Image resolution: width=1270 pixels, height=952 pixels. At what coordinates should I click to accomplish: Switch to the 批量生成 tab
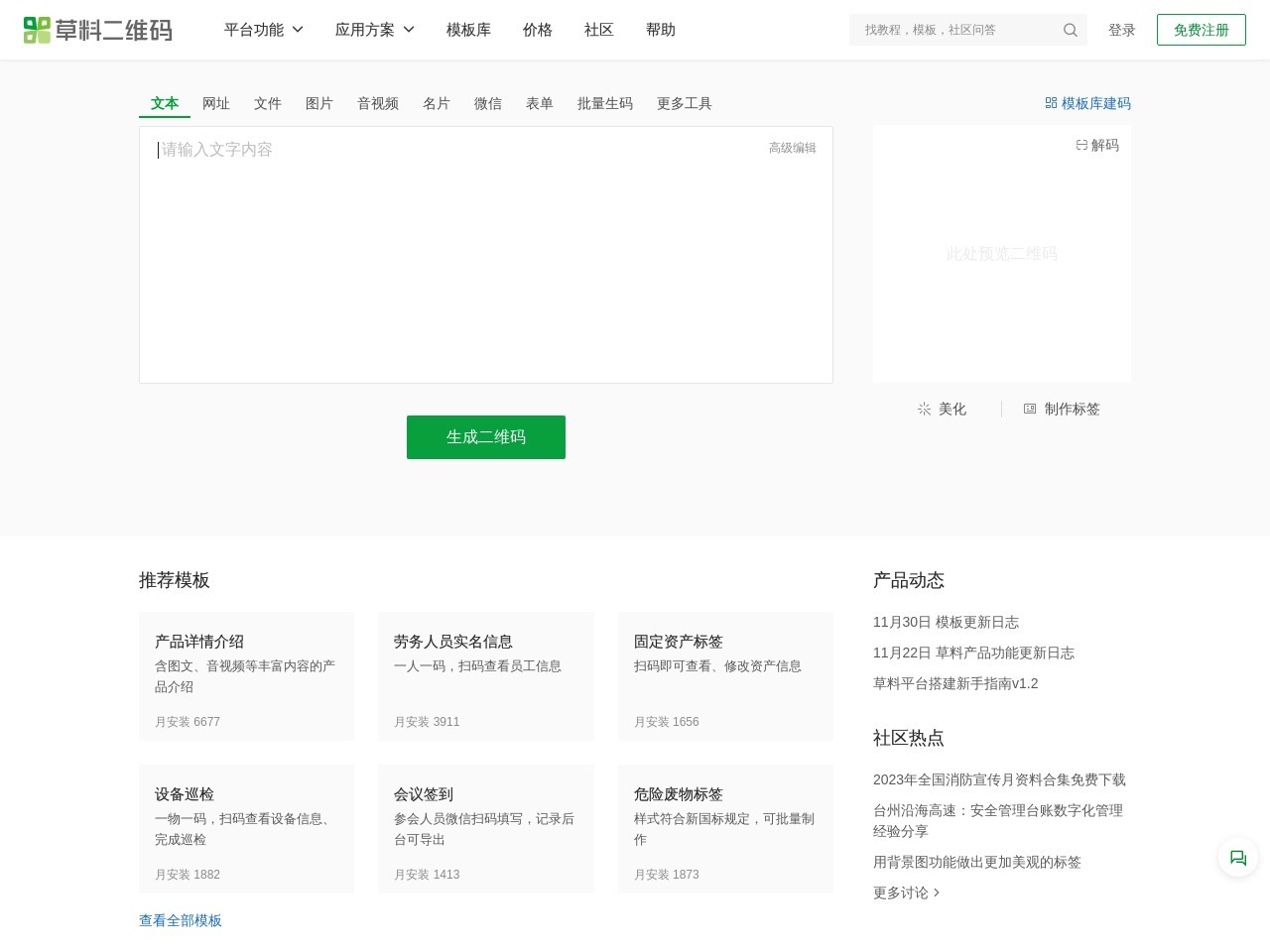click(x=605, y=103)
